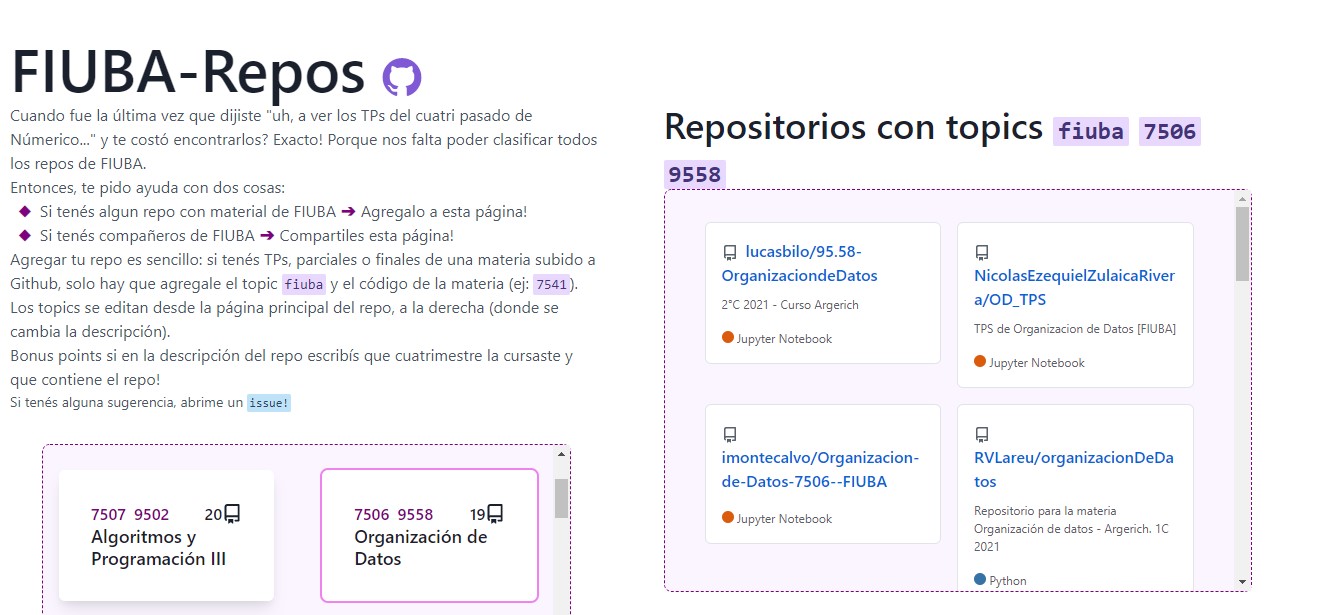Click the scrollbar thumb in the repositories panel

pyautogui.click(x=1242, y=243)
